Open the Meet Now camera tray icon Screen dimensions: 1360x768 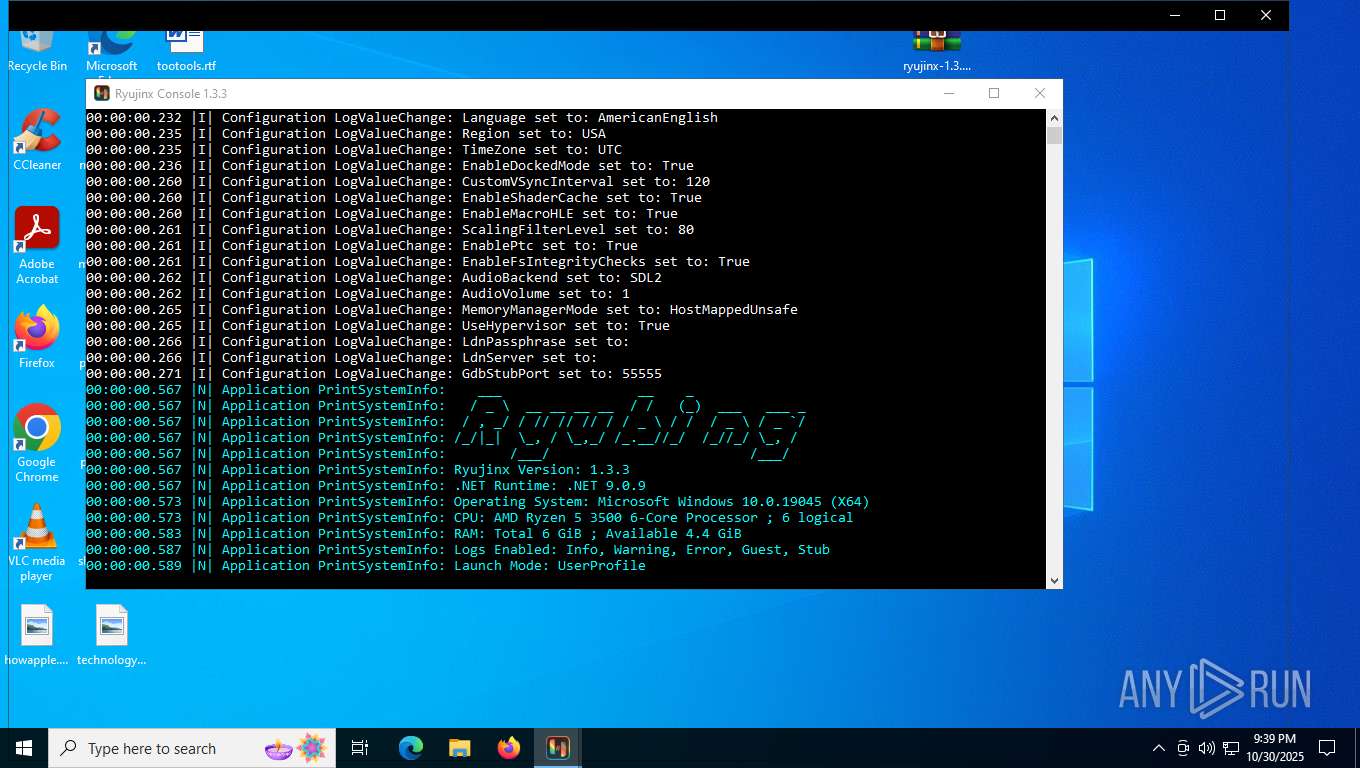tap(1183, 748)
